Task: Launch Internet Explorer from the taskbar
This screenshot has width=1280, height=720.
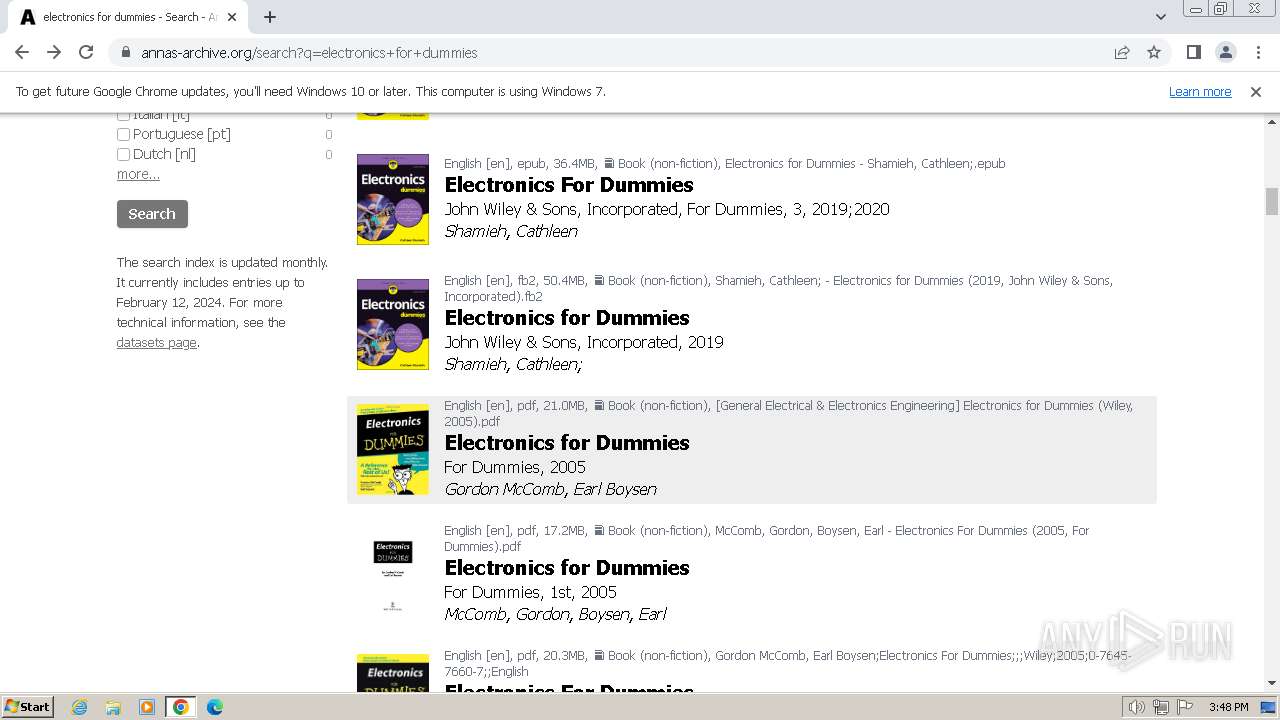Action: 79,707
